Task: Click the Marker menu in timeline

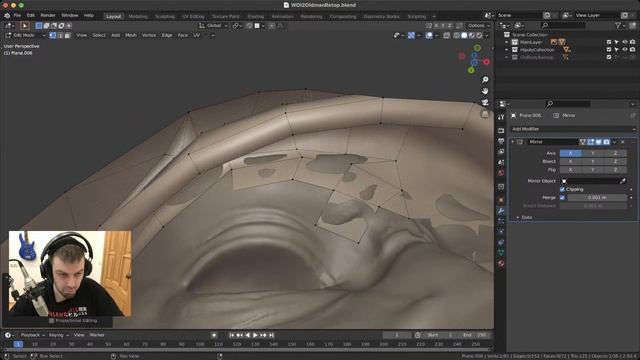Action: pyautogui.click(x=97, y=335)
